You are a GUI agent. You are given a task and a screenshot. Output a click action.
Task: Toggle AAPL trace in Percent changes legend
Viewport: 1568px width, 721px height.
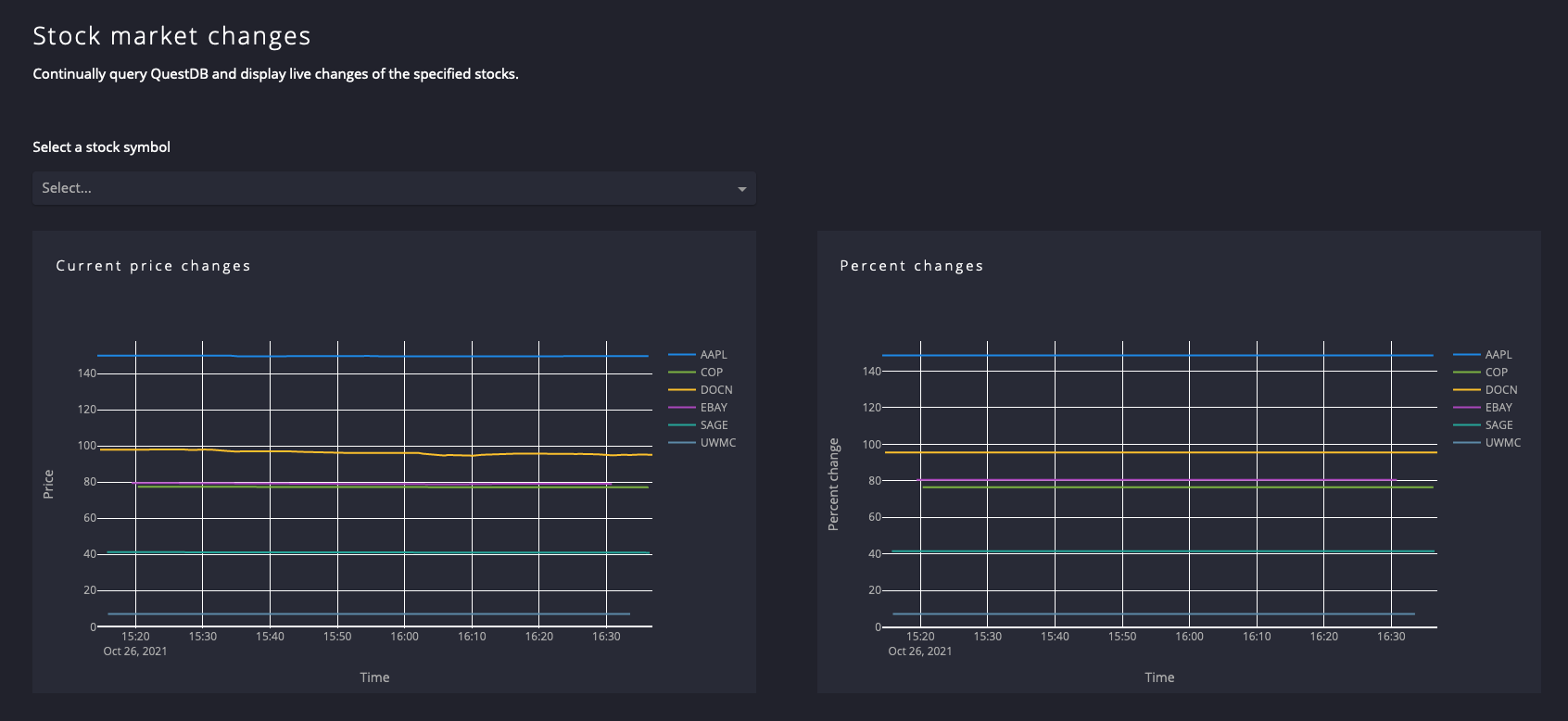(1498, 355)
